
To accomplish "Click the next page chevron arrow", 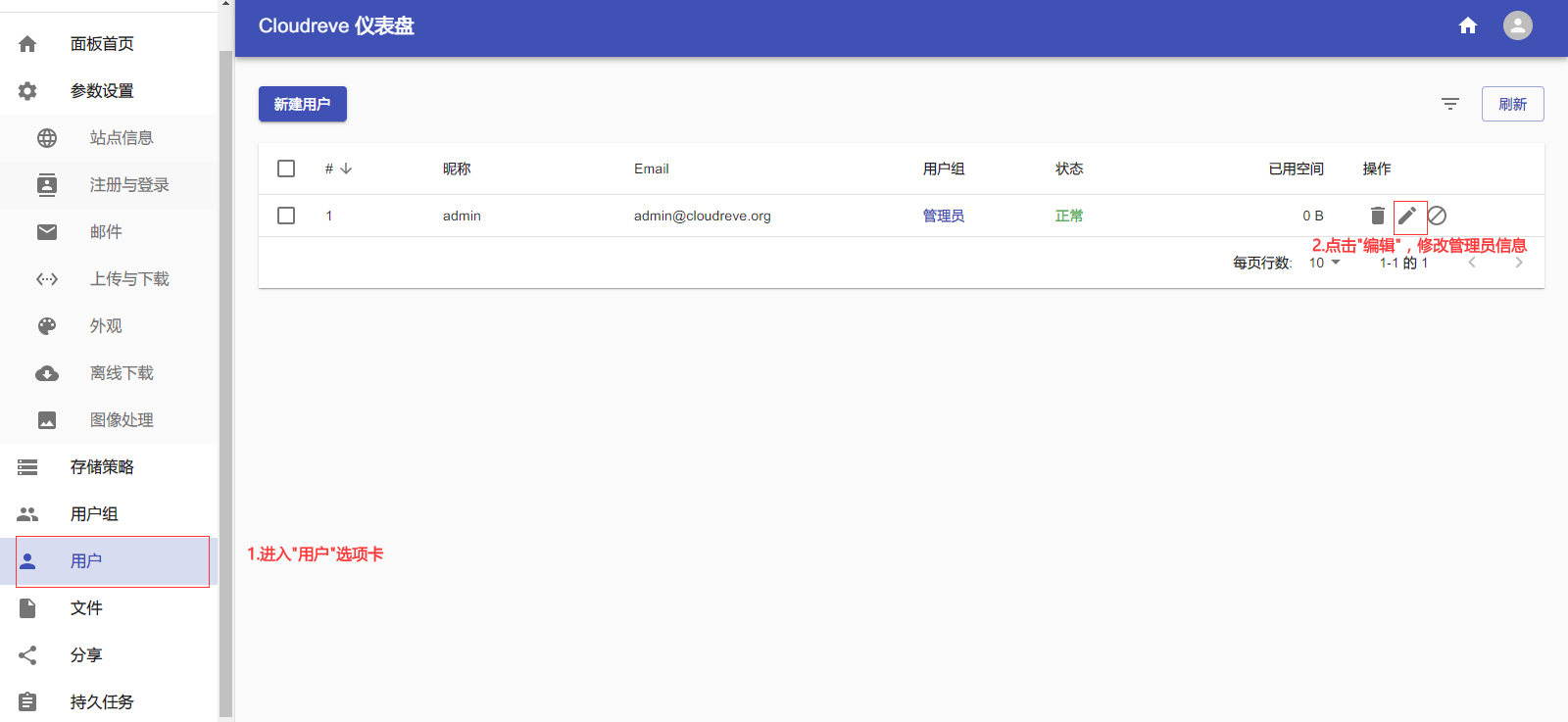I will coord(1518,263).
